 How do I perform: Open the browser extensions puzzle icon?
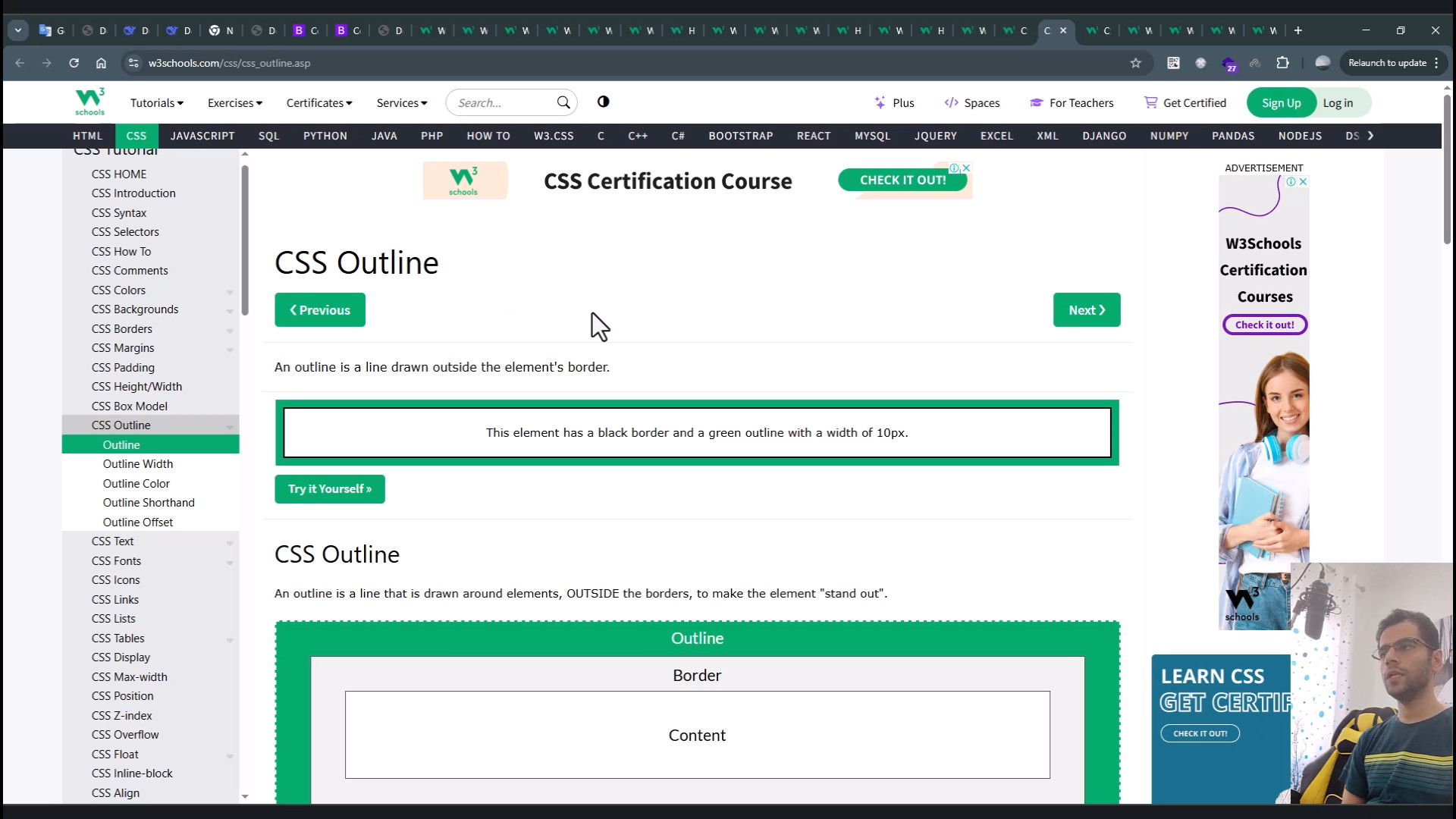(x=1283, y=63)
